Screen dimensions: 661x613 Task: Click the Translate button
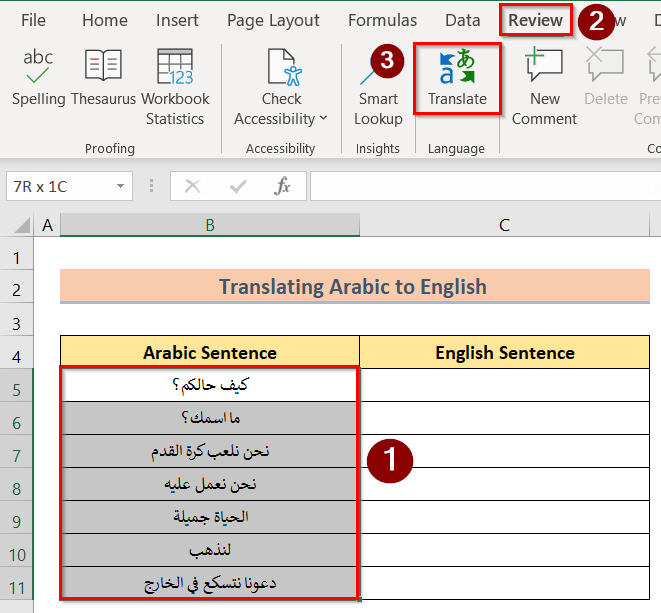[457, 78]
